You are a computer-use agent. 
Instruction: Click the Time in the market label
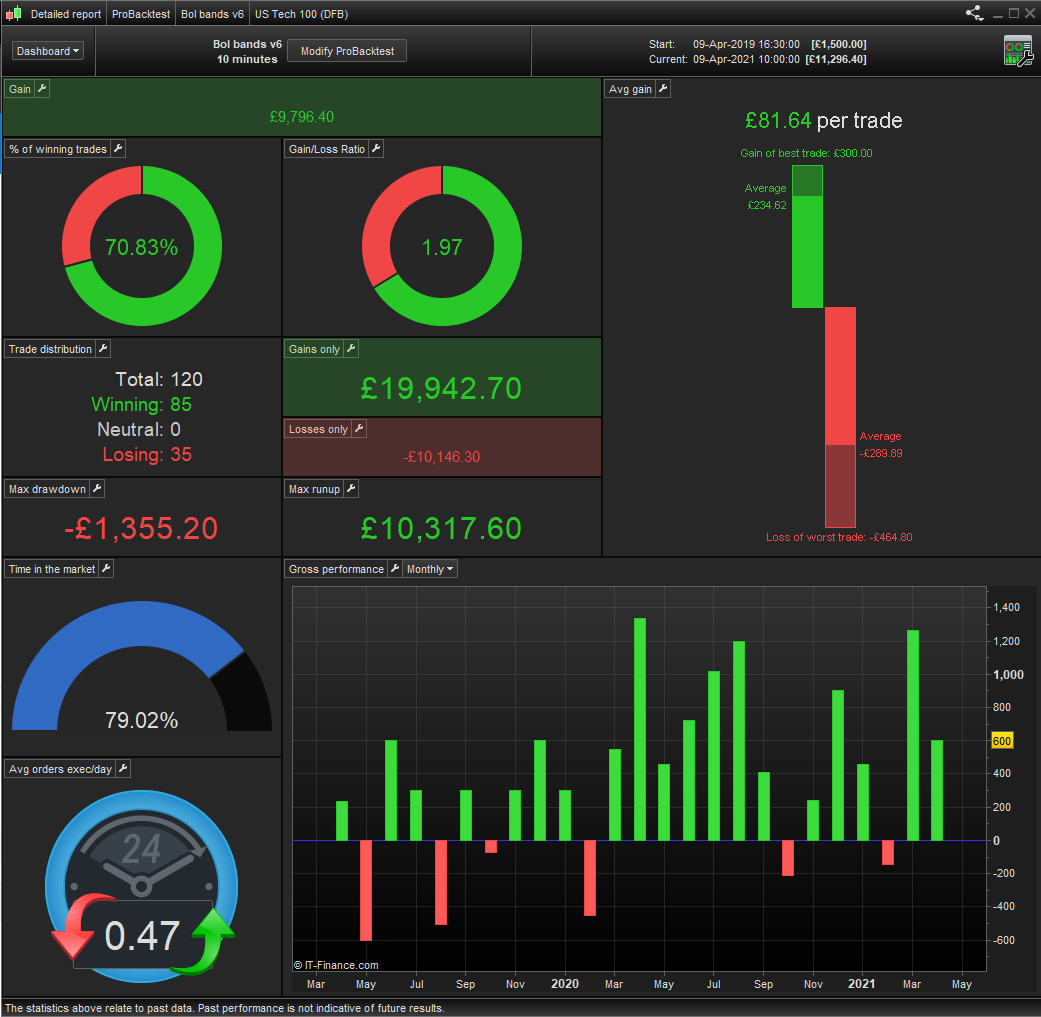pos(52,569)
